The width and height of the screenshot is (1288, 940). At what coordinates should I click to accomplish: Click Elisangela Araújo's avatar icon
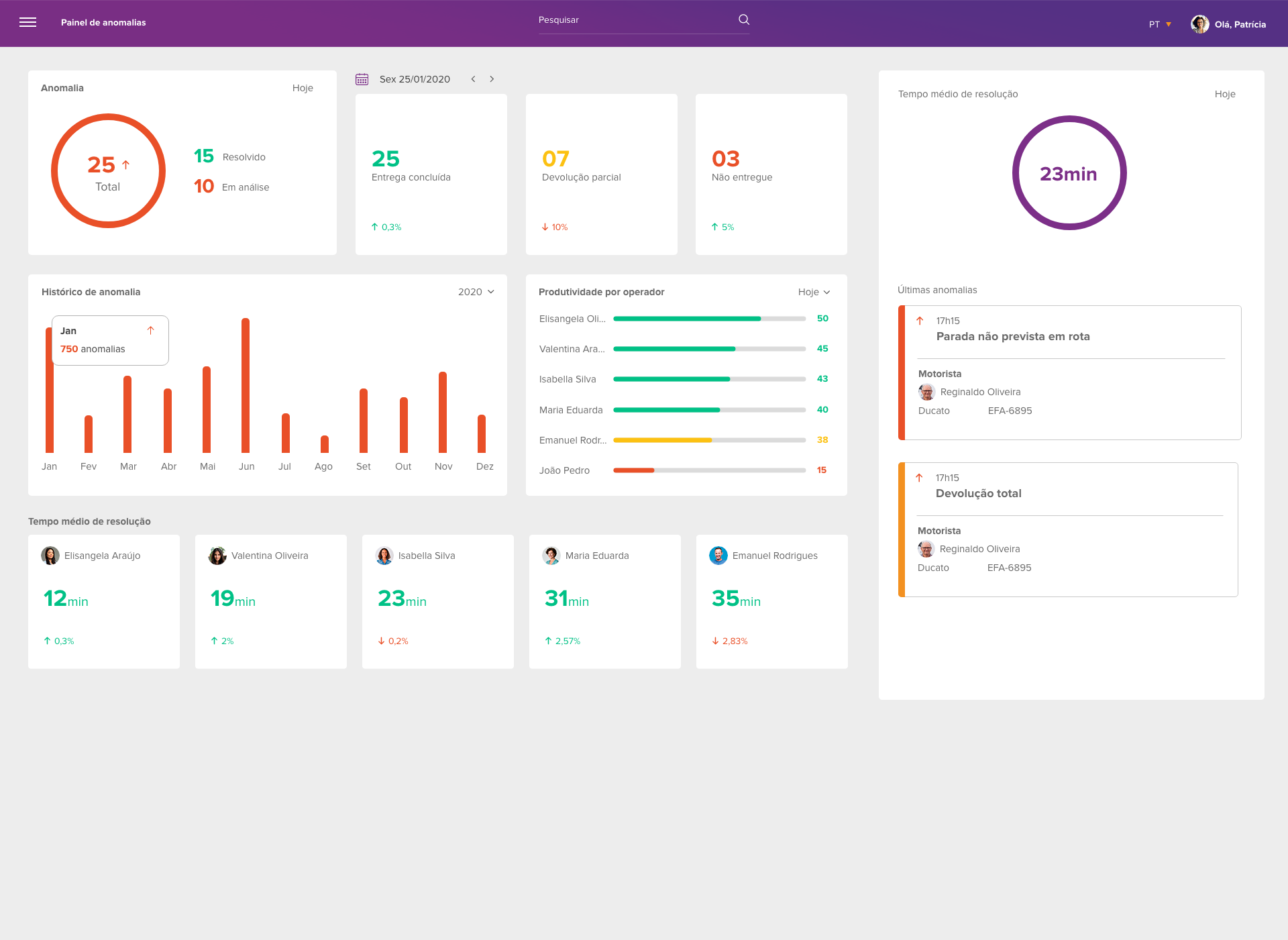tap(50, 556)
